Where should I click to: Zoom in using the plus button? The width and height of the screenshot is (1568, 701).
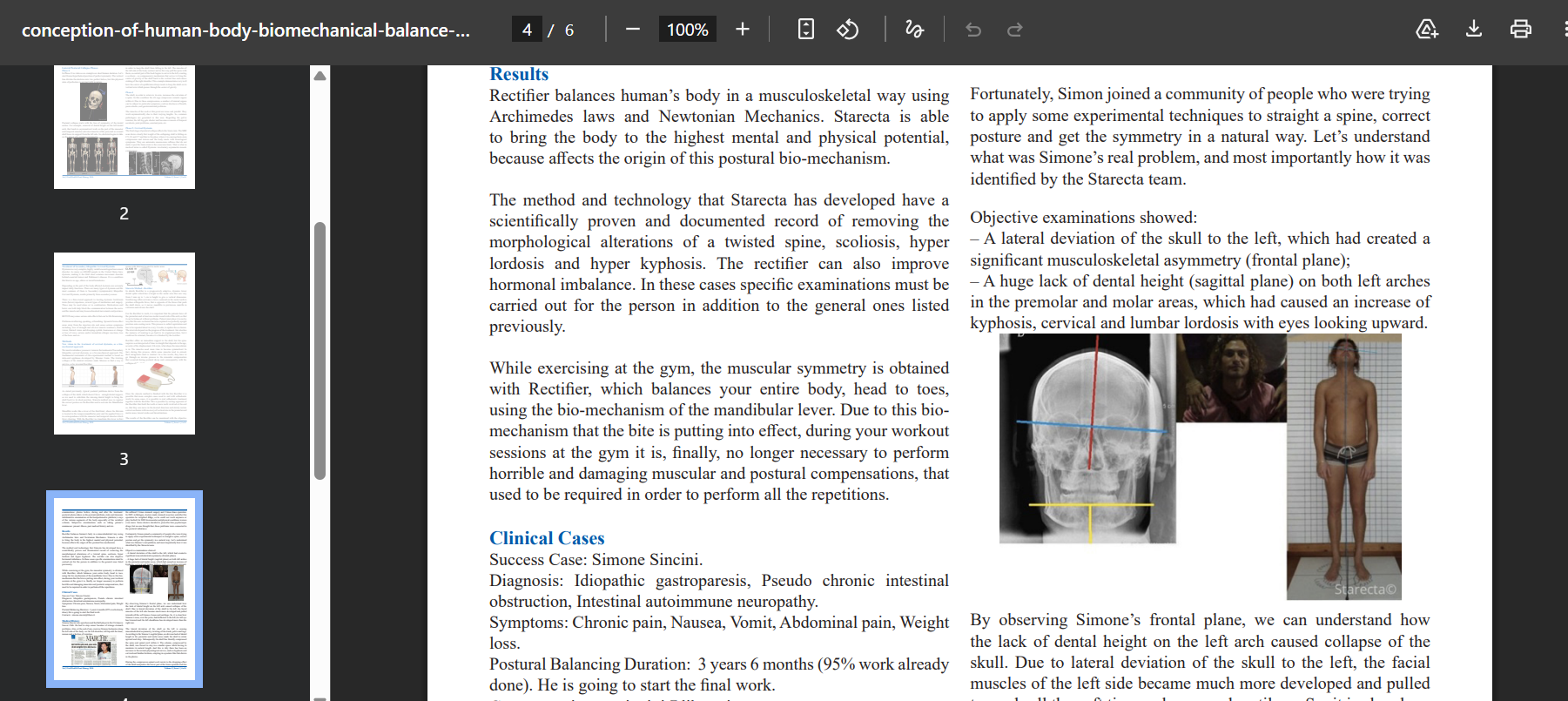click(x=742, y=30)
